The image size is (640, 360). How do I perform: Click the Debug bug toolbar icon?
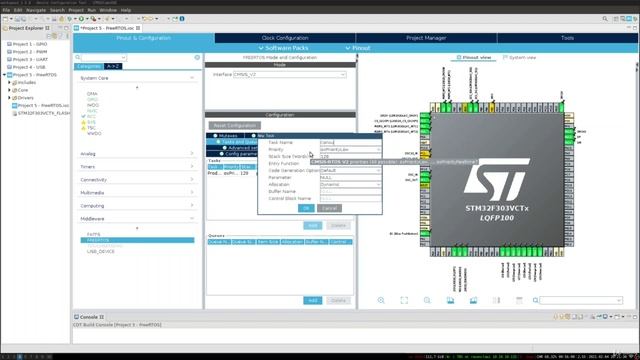pyautogui.click(x=69, y=19)
